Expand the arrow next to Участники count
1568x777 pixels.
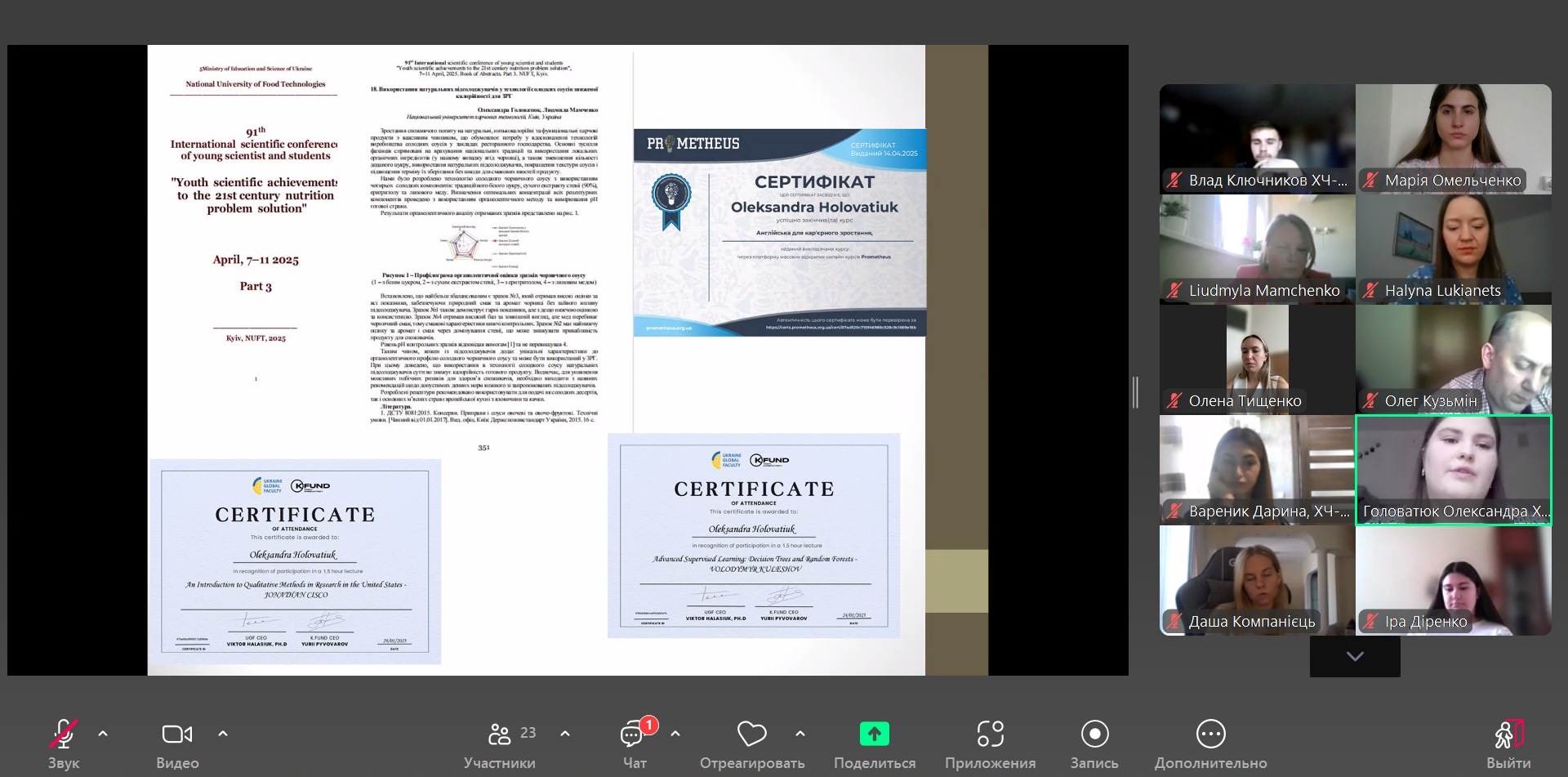point(565,734)
